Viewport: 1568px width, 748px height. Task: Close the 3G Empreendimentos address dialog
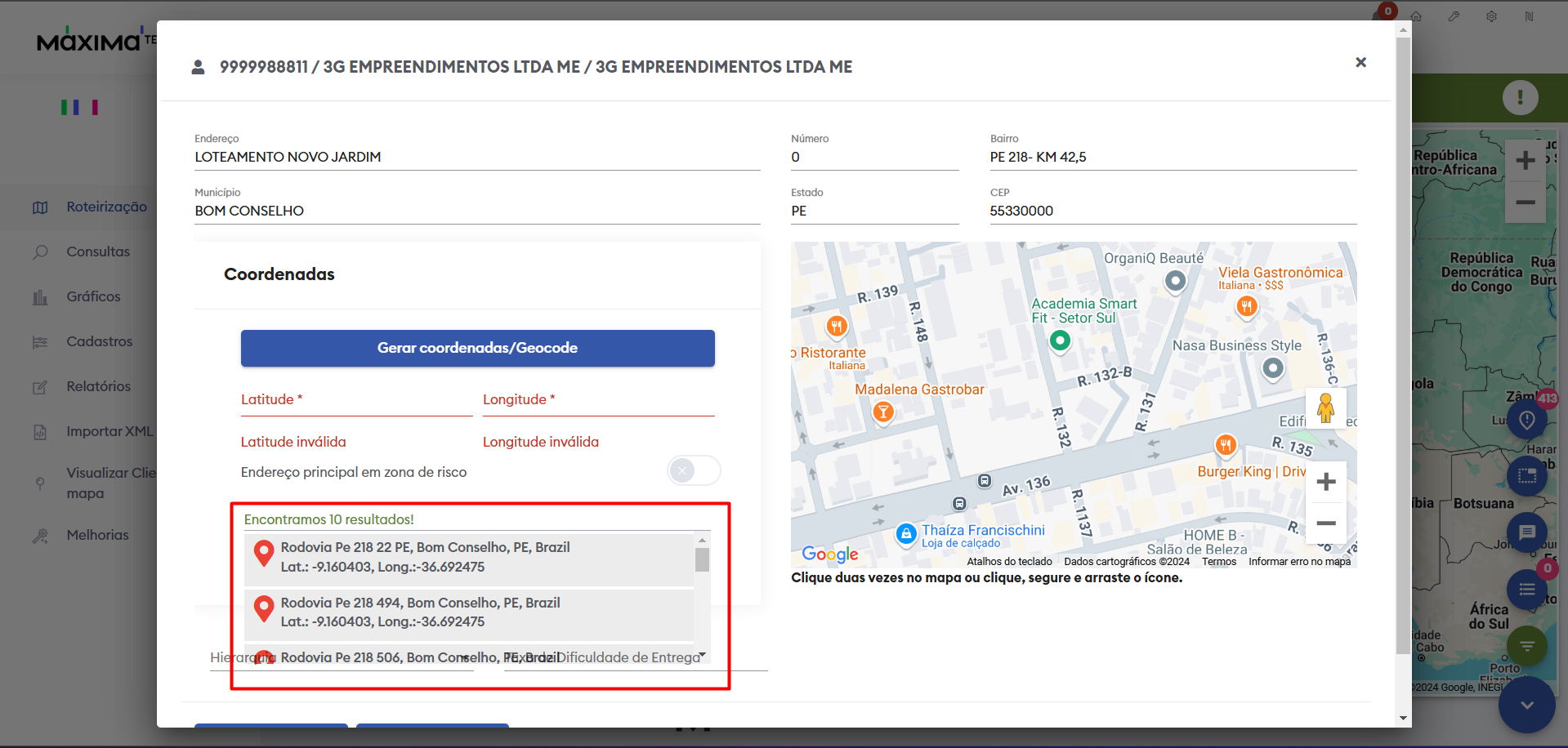pos(1360,63)
